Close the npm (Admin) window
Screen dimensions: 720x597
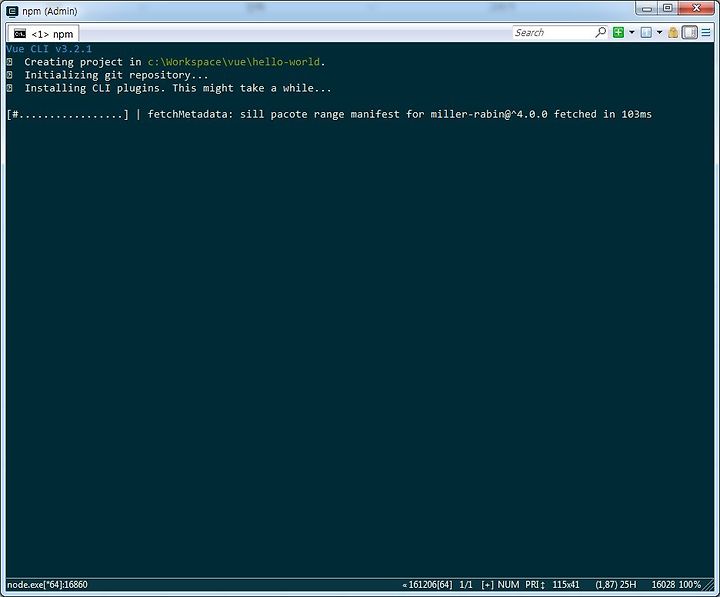tap(696, 8)
